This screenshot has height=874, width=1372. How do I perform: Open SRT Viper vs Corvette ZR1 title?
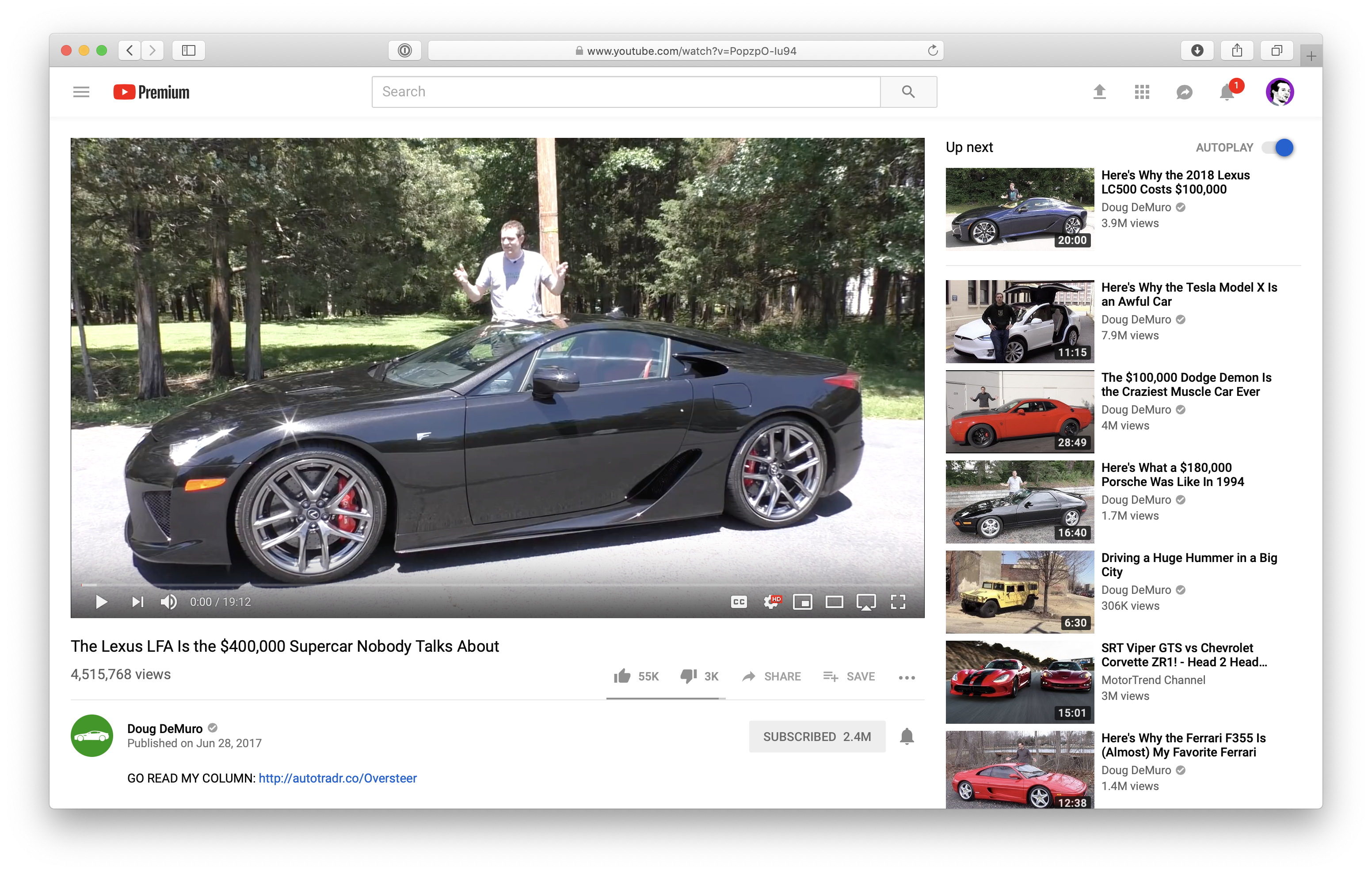(1184, 655)
